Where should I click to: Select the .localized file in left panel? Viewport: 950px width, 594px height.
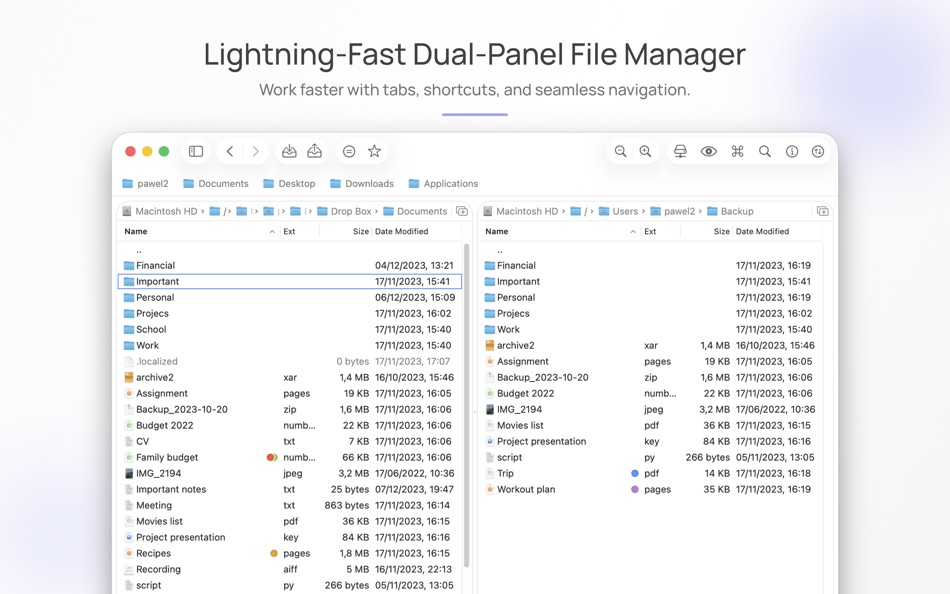point(290,361)
